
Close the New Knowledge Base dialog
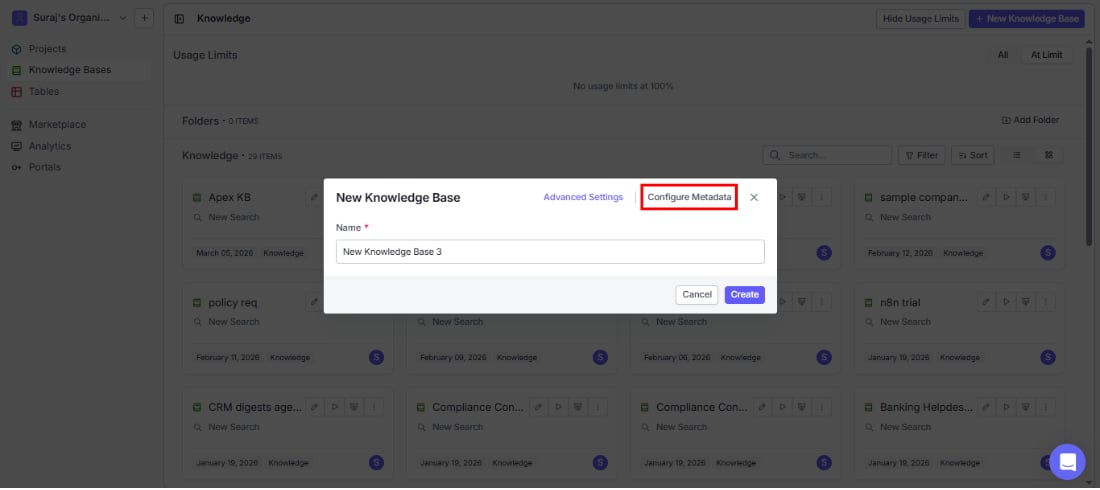[x=754, y=198]
